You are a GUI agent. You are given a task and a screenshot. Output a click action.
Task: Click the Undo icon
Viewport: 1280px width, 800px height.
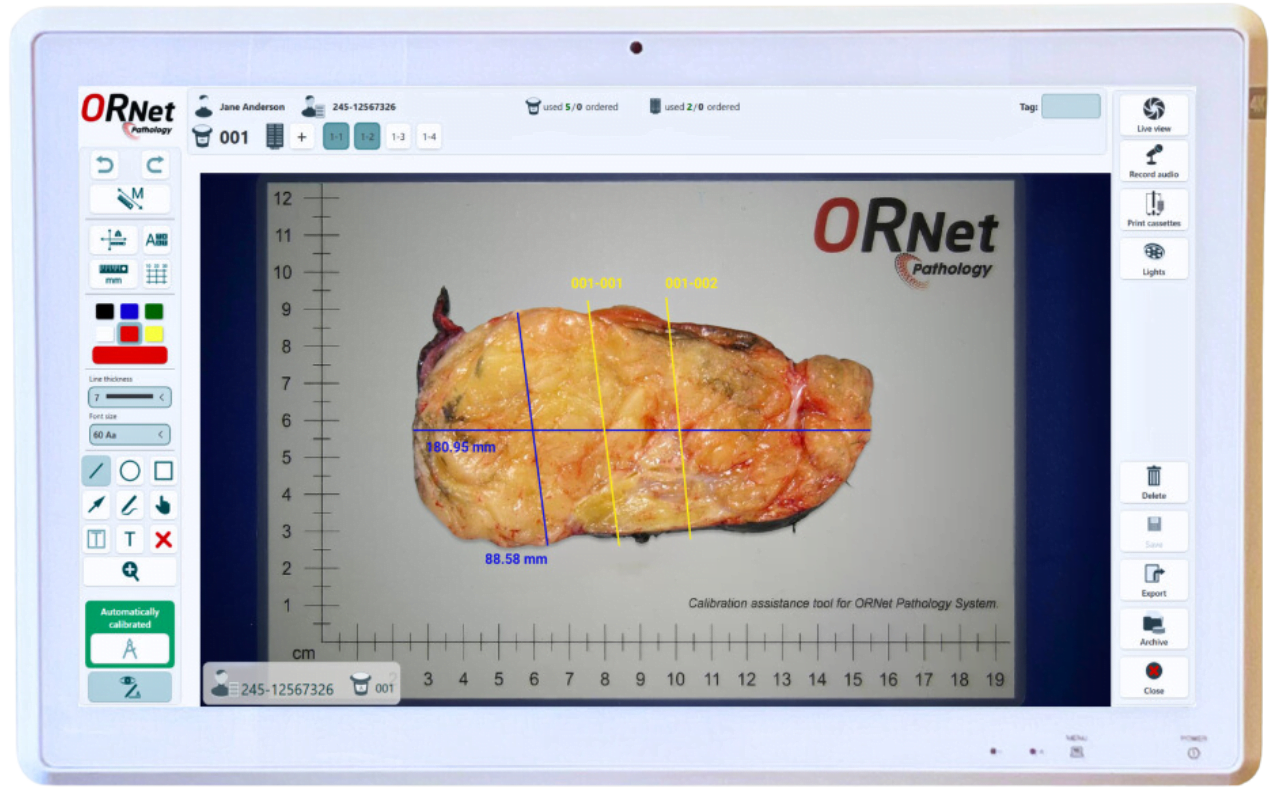click(x=104, y=164)
